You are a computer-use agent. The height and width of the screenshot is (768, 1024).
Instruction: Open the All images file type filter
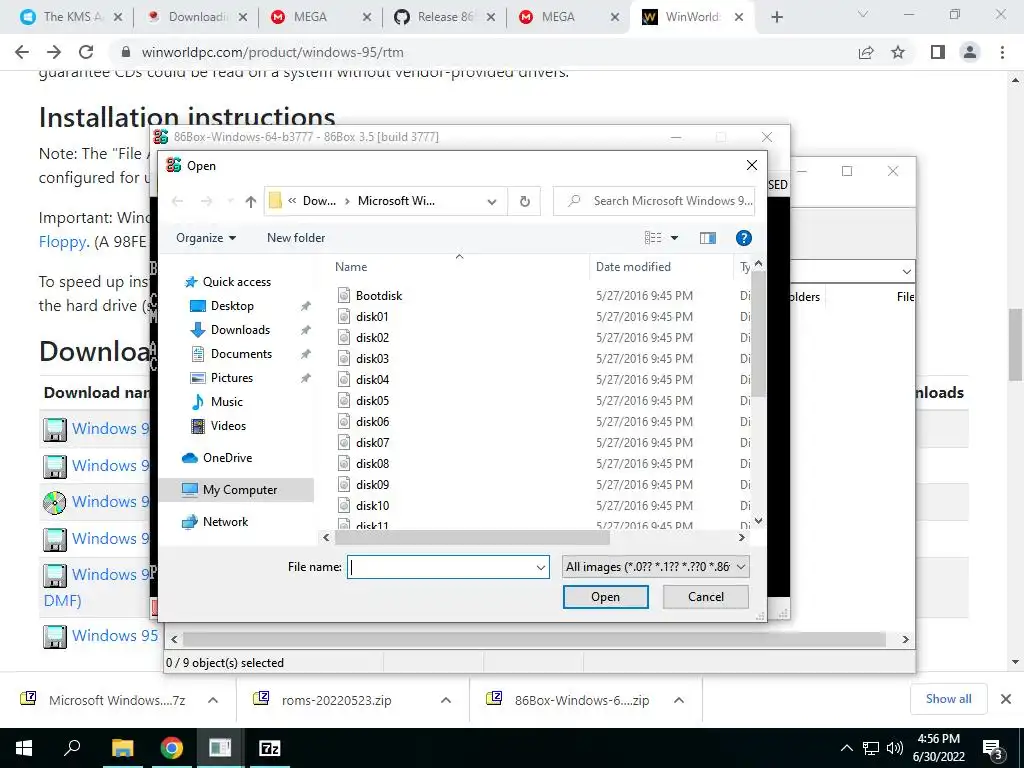(655, 567)
